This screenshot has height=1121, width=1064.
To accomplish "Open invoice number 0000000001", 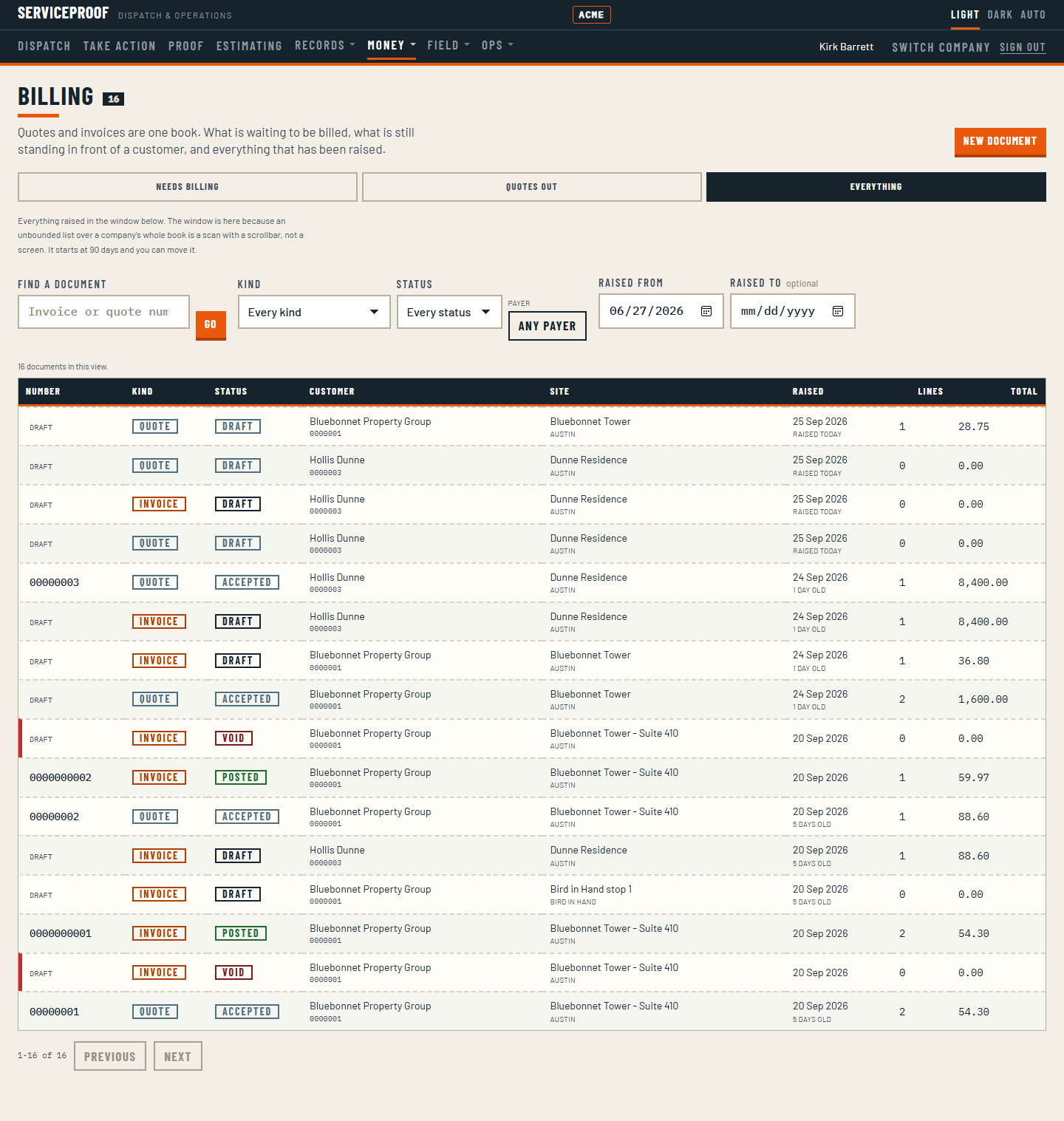I will click(x=61, y=933).
